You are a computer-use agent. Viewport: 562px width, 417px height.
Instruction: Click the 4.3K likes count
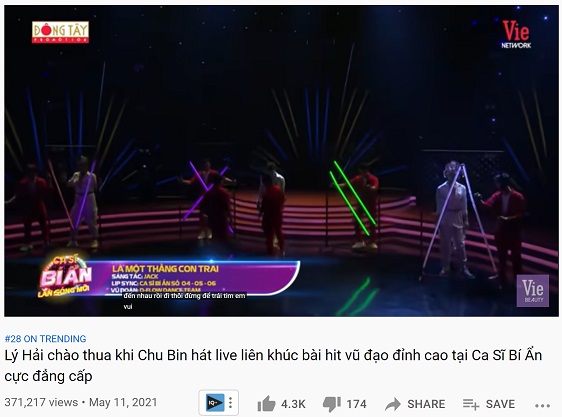[293, 404]
